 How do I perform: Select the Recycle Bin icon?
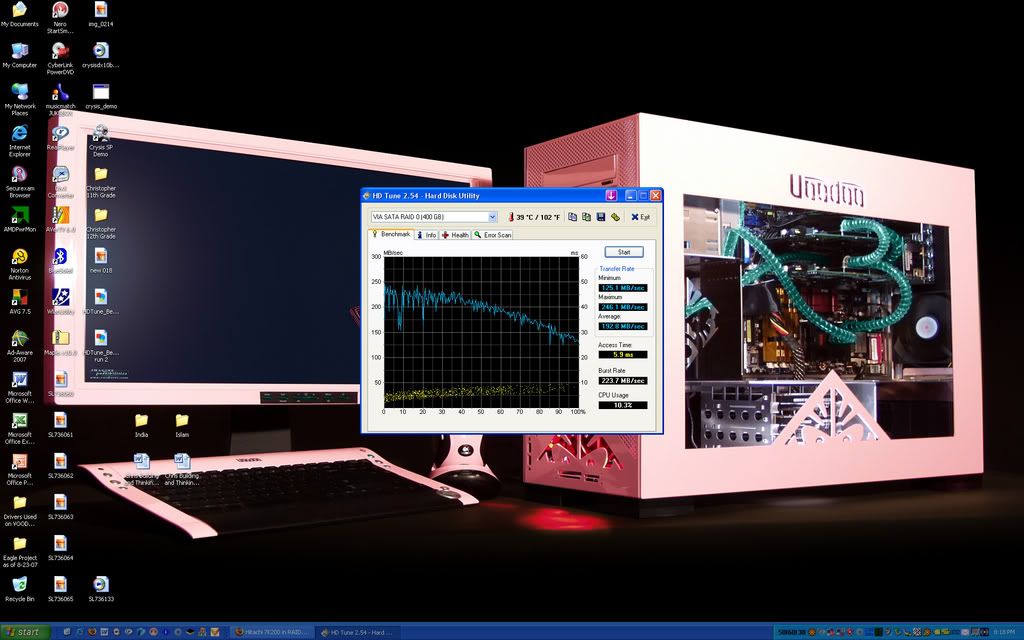[20, 589]
